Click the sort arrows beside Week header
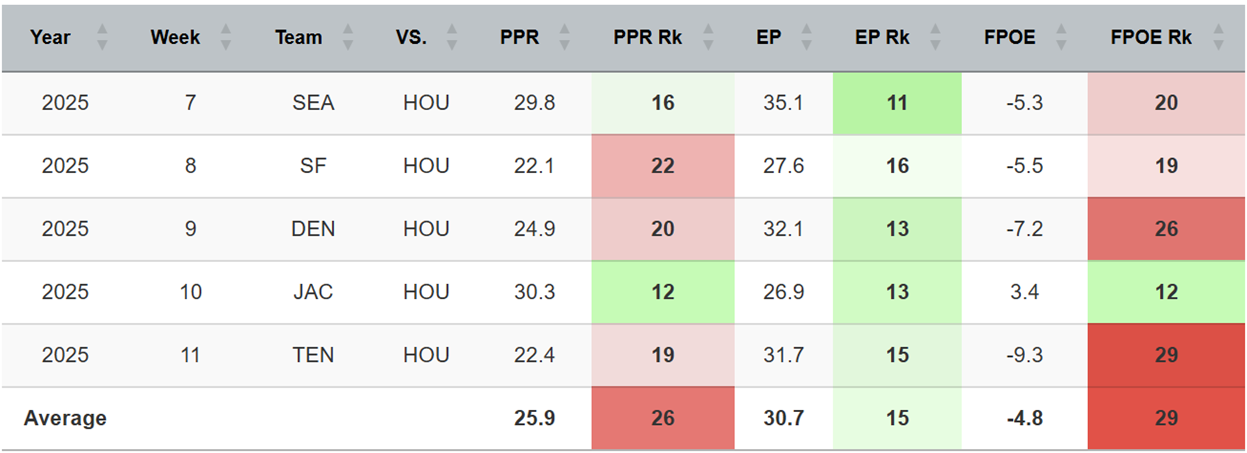The image size is (1247, 453). coord(226,38)
